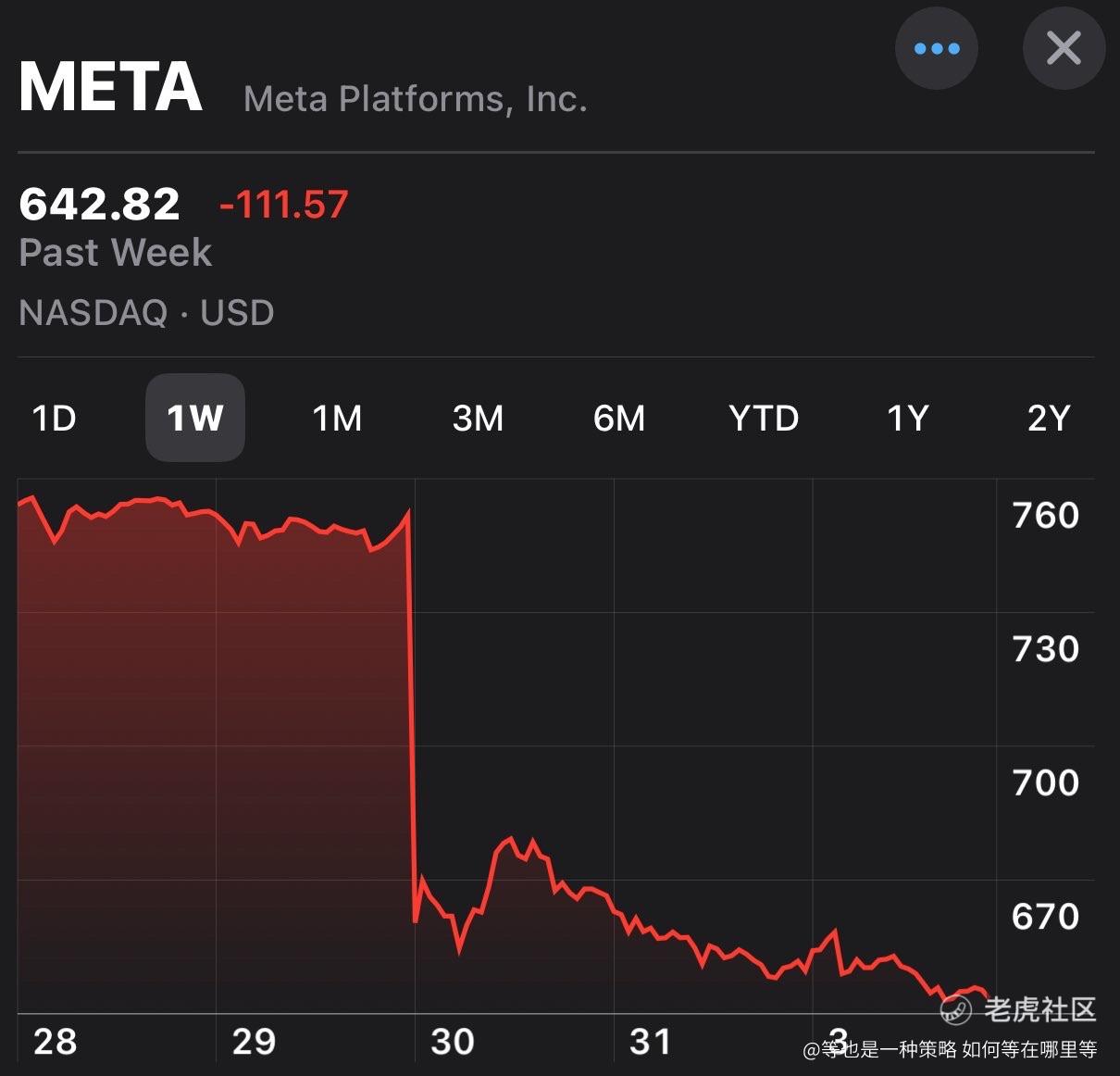Switch to the 3M range
The height and width of the screenshot is (1076, 1120).
pyautogui.click(x=478, y=419)
